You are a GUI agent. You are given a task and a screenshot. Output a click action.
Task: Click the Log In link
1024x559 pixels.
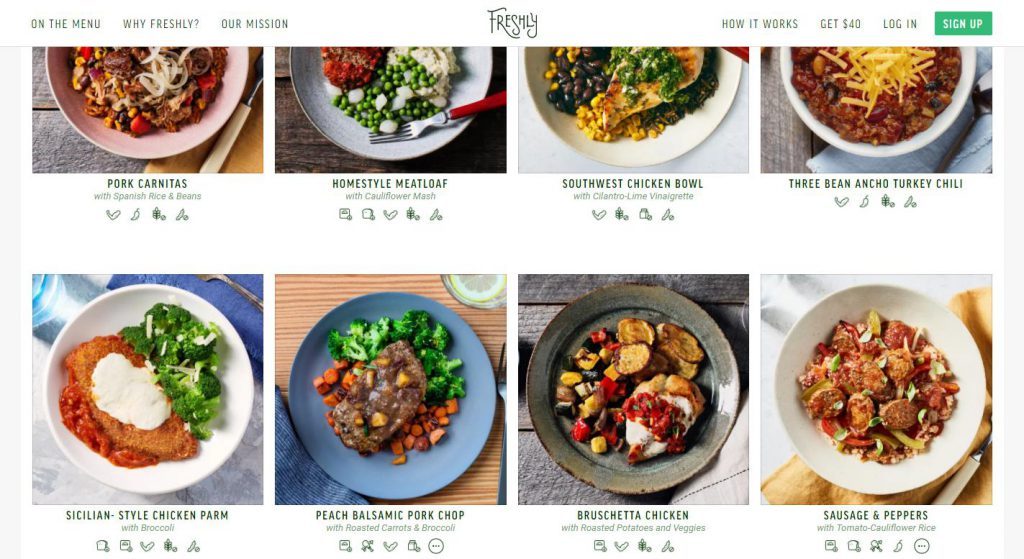point(900,24)
